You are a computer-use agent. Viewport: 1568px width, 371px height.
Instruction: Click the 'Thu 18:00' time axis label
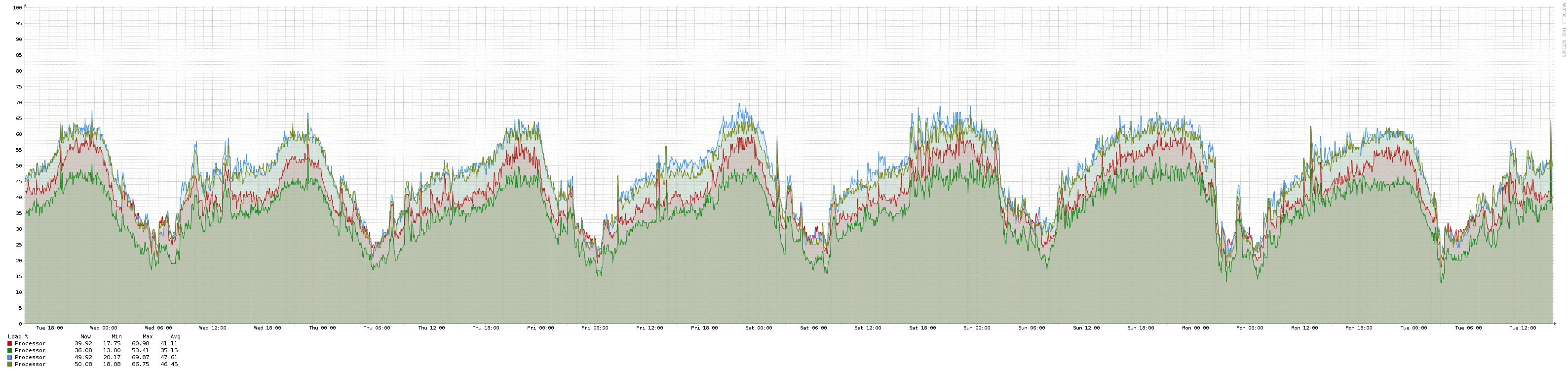pyautogui.click(x=486, y=329)
